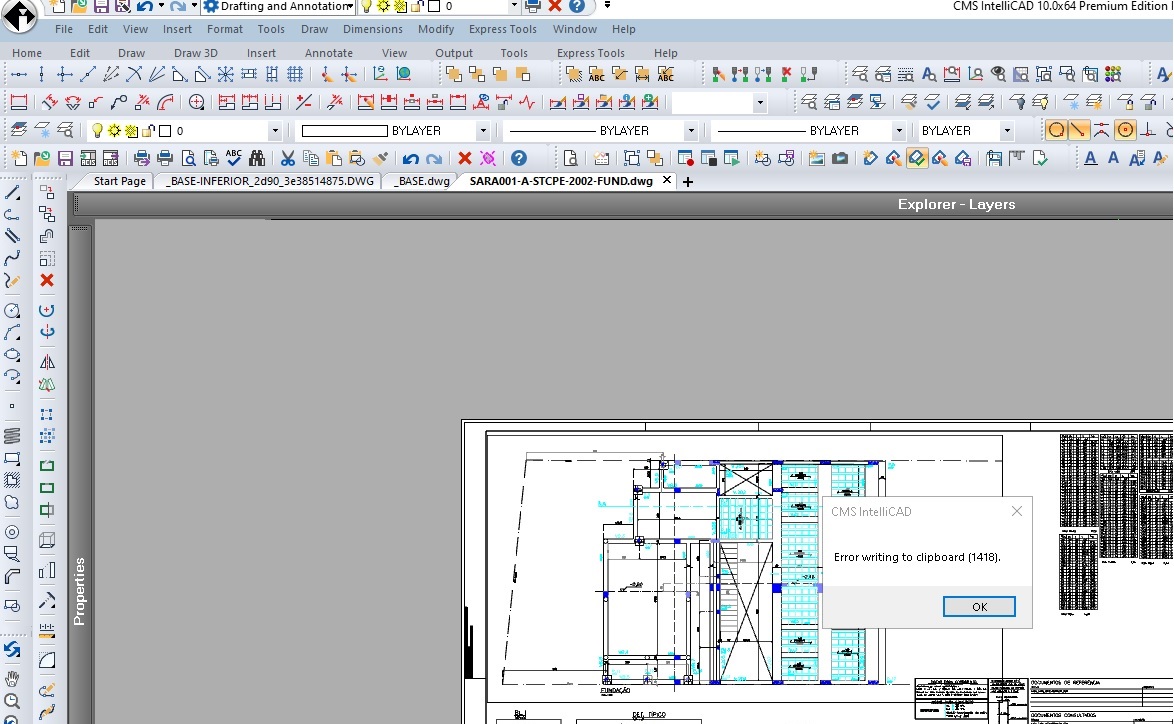Click OK in the clipboard error dialog
This screenshot has height=724, width=1174.
(979, 606)
